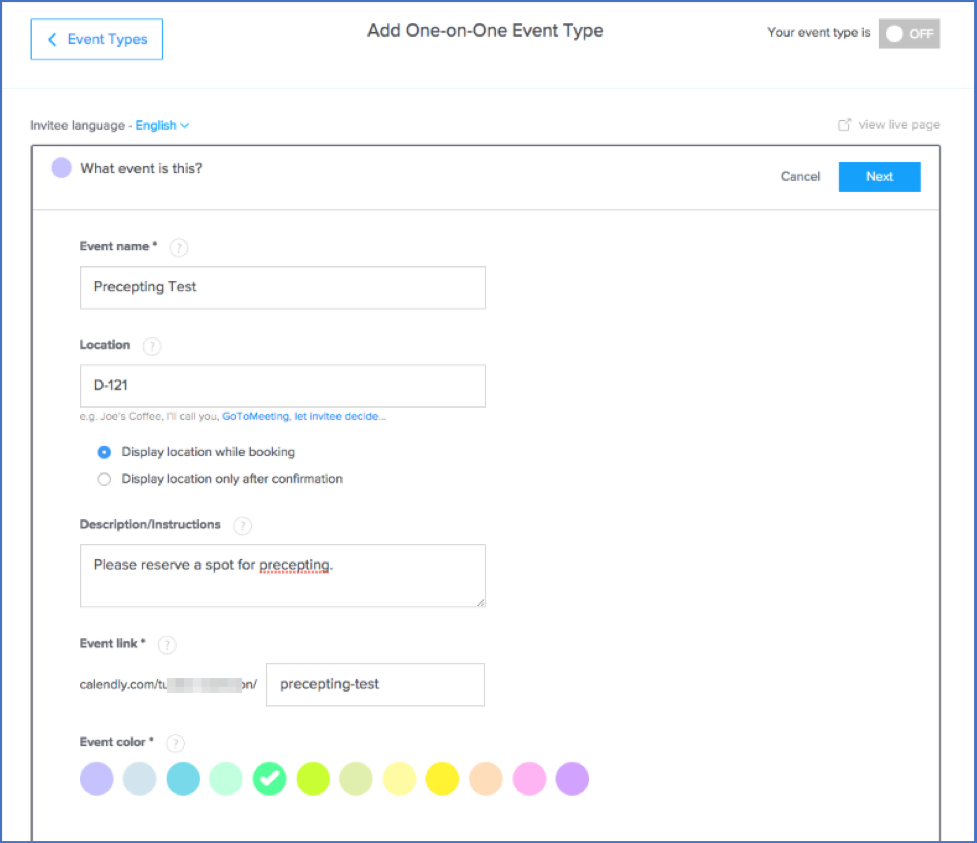The width and height of the screenshot is (977, 843).
Task: Click the help icon beside Event name
Action: click(x=179, y=247)
